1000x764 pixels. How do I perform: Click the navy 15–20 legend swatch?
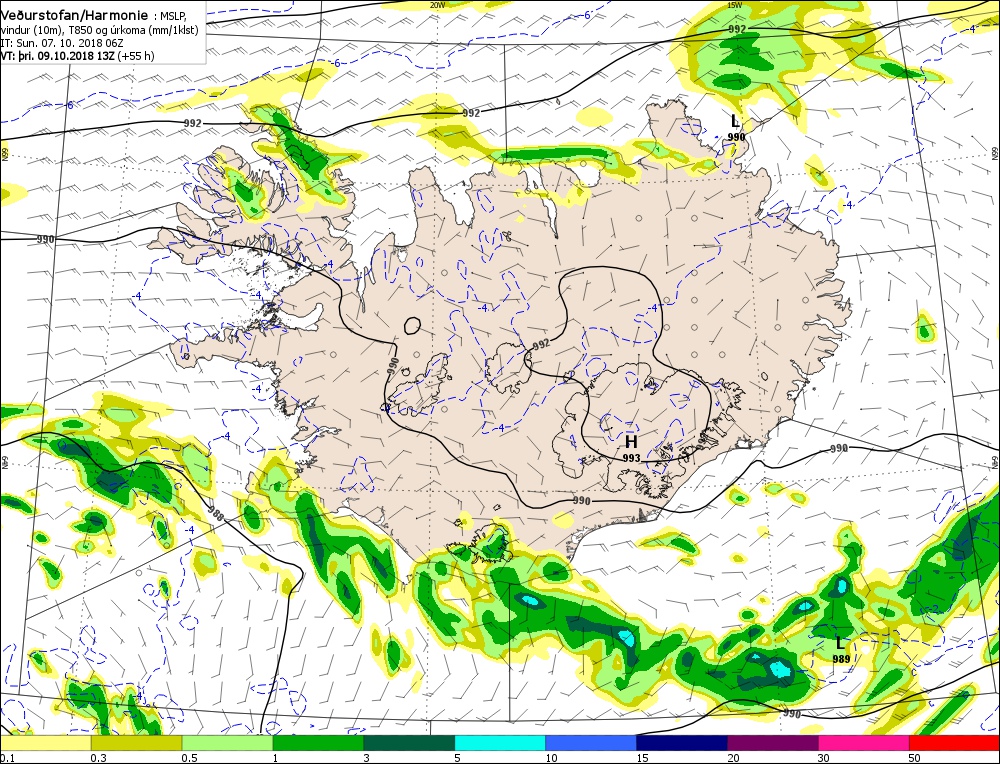point(682,743)
